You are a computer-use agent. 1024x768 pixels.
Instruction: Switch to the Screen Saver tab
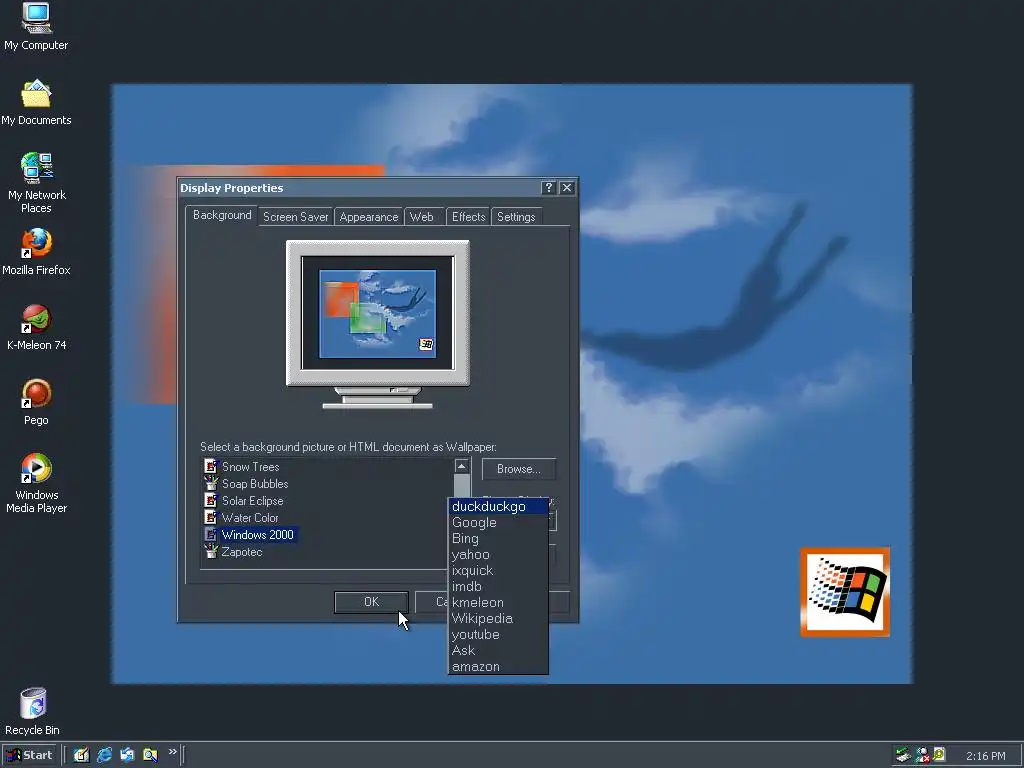(x=295, y=217)
